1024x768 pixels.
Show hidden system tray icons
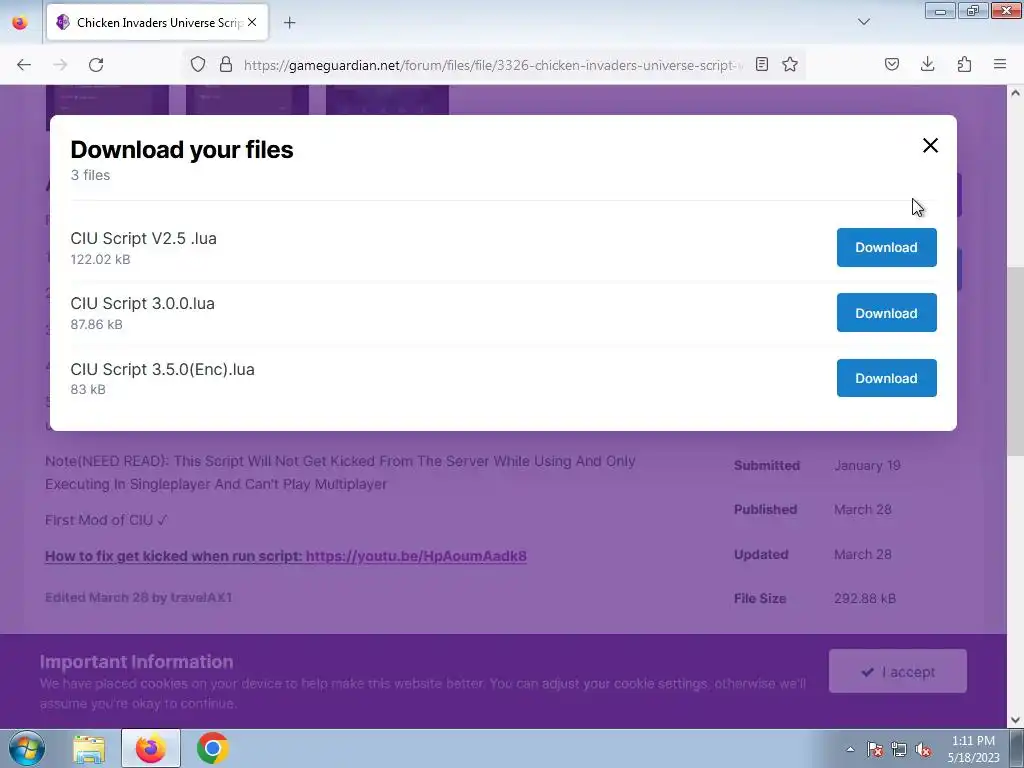pos(850,749)
